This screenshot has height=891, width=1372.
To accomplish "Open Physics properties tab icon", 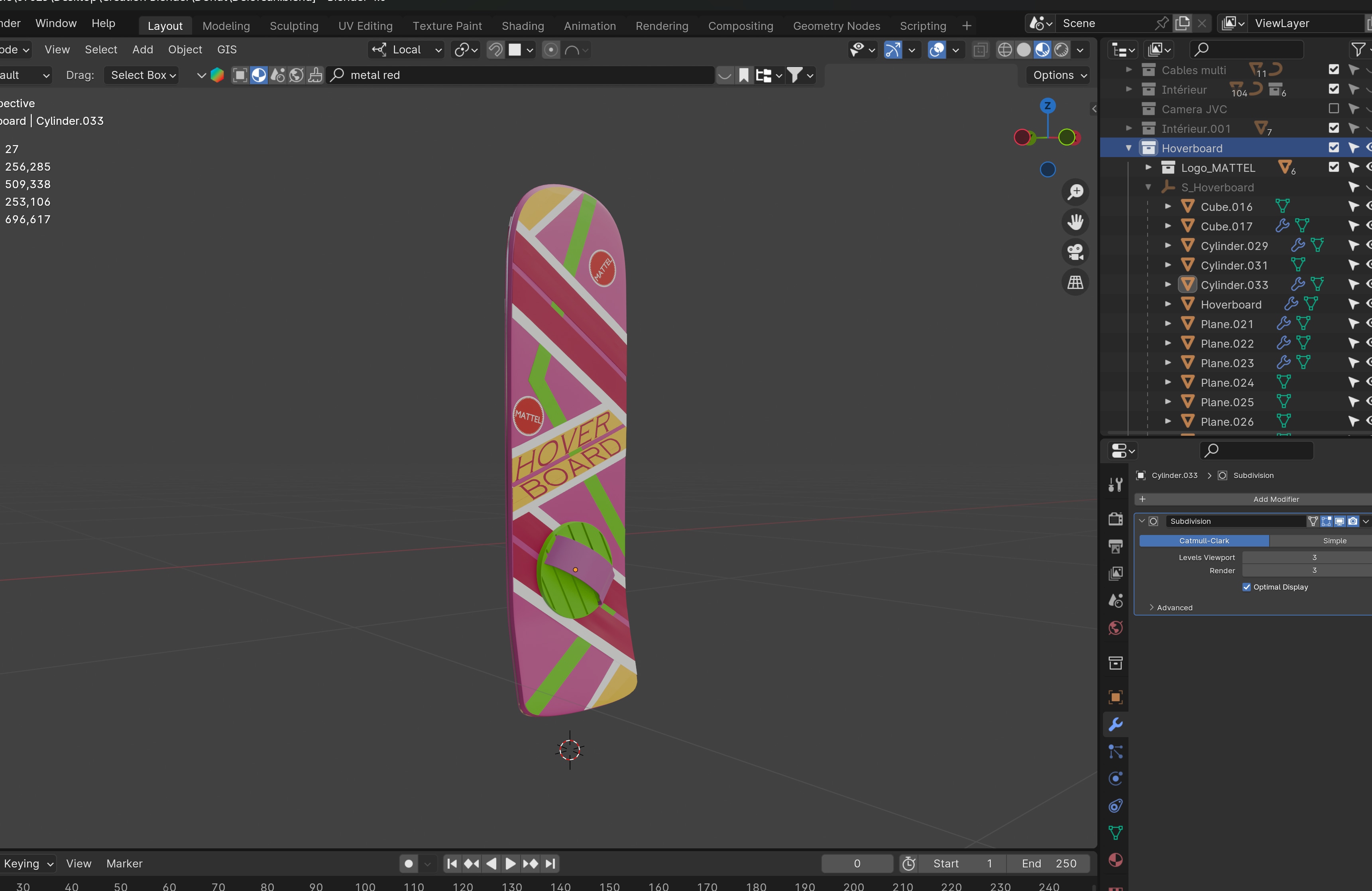I will tap(1115, 779).
